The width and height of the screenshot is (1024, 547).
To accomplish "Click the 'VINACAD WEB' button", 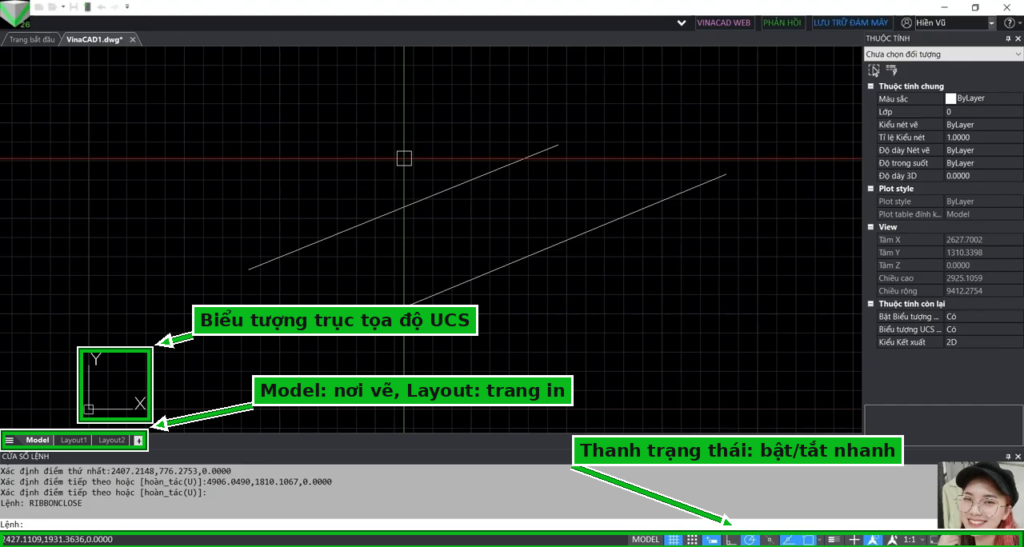I will 724,23.
